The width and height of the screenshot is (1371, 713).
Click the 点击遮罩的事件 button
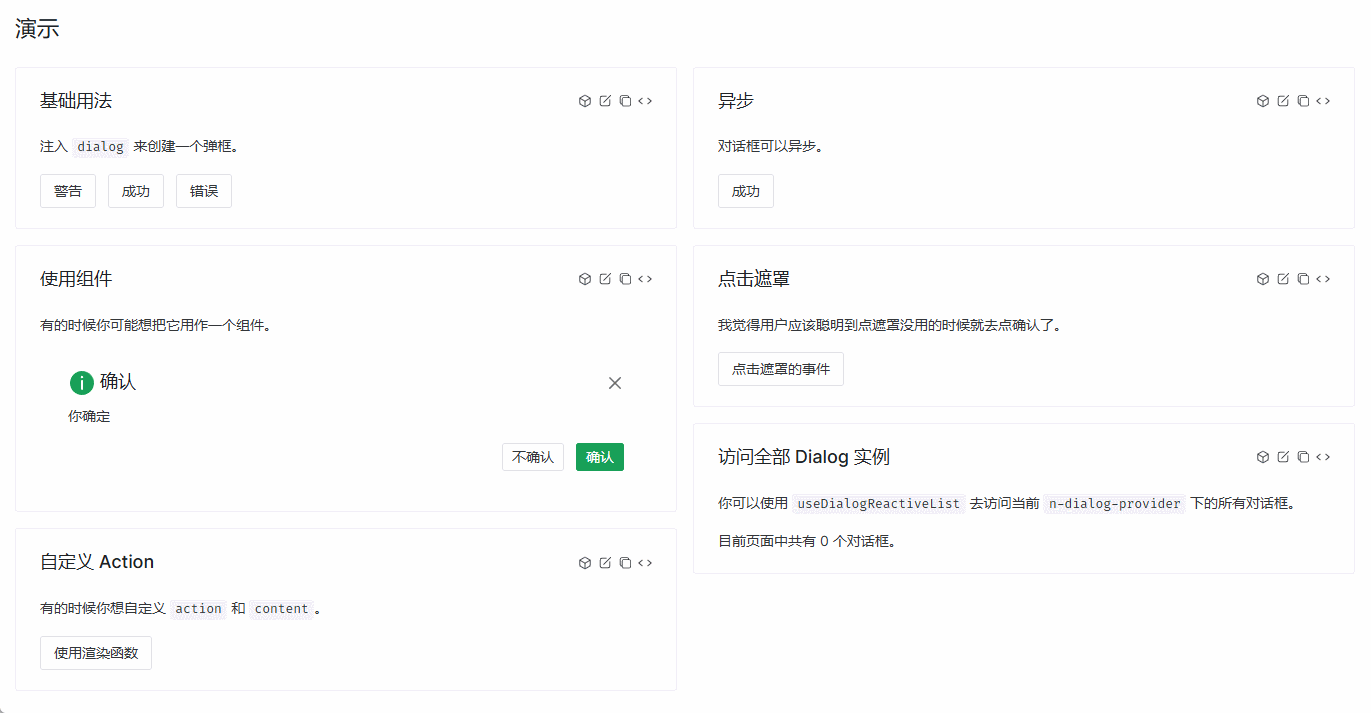(x=780, y=369)
